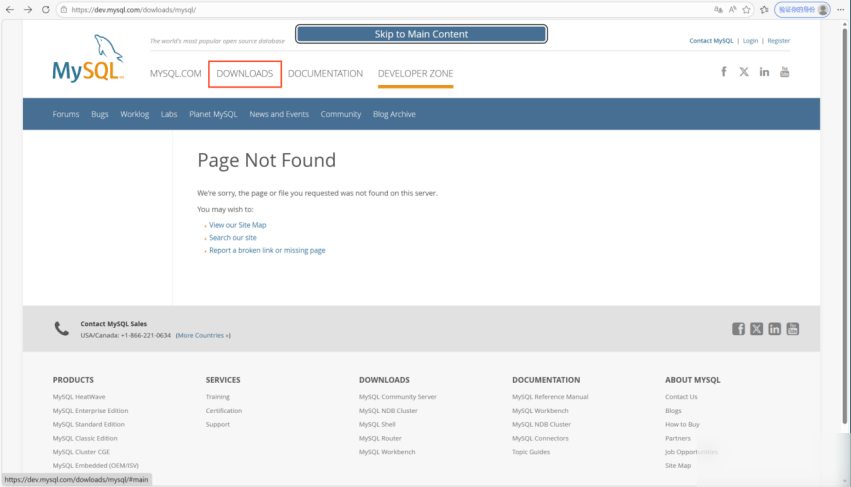The height and width of the screenshot is (487, 851).
Task: Open the LinkedIn icon in the header
Action: pyautogui.click(x=764, y=72)
